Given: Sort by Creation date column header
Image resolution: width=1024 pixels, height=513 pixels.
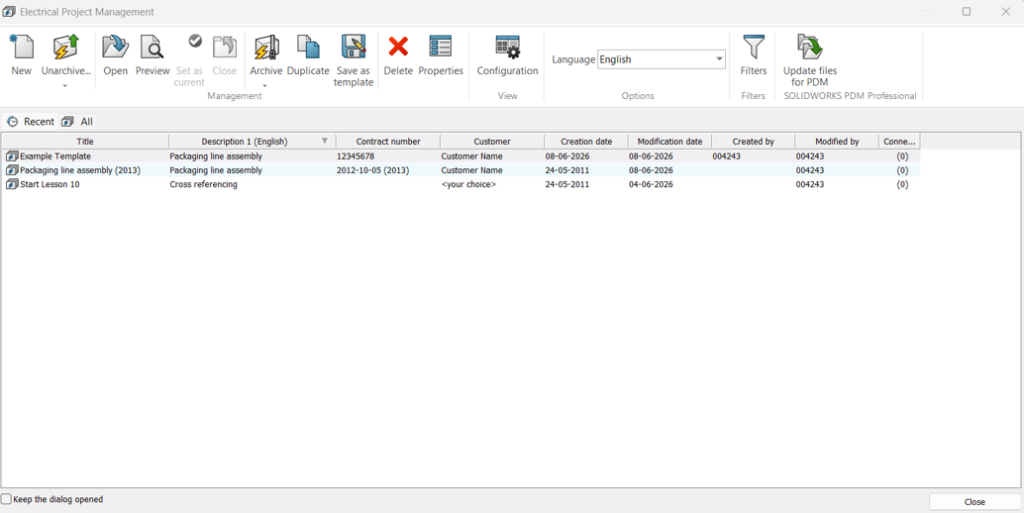Looking at the screenshot, I should click(586, 141).
